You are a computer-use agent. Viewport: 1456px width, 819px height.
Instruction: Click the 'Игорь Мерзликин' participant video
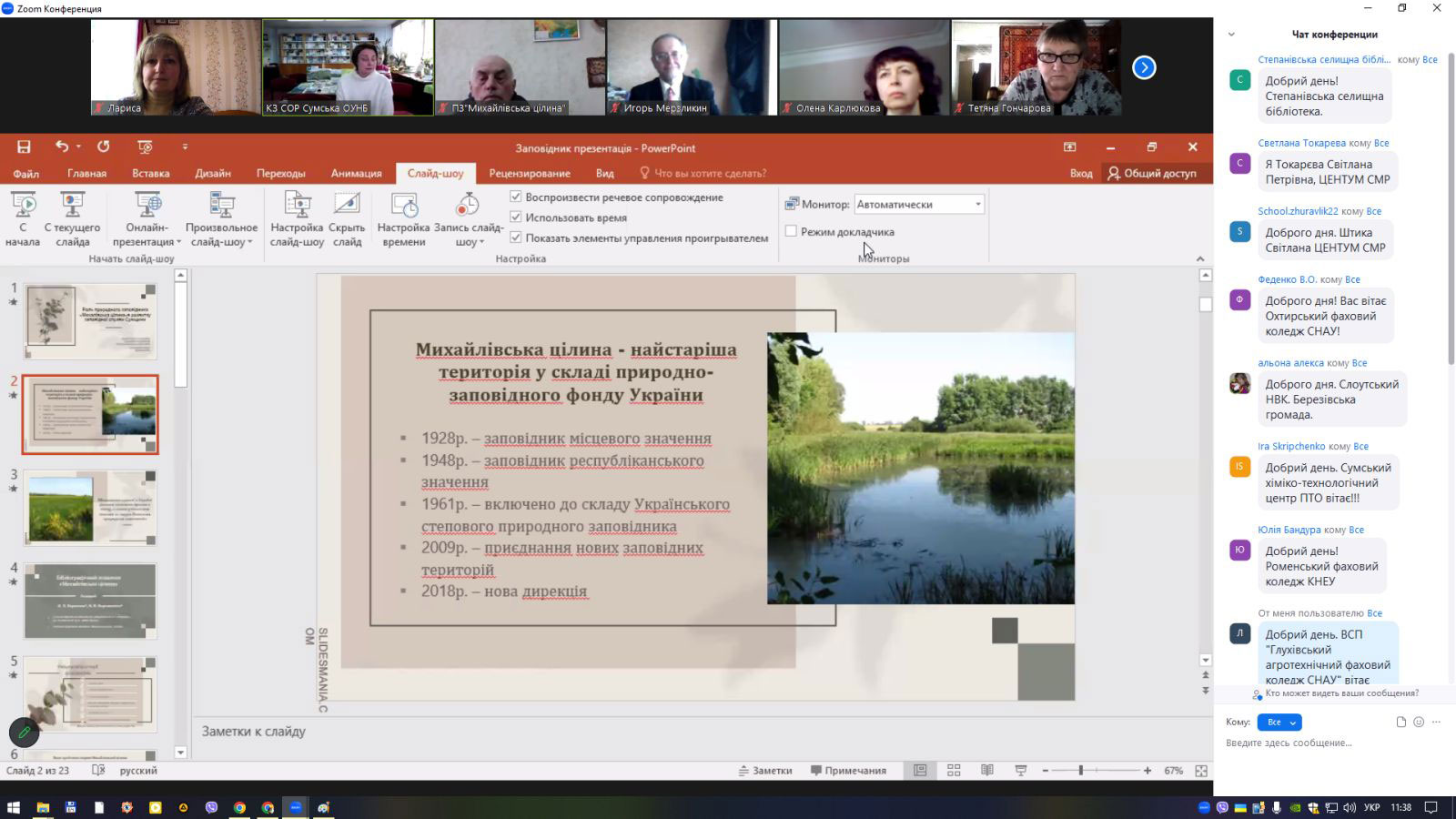pos(692,67)
